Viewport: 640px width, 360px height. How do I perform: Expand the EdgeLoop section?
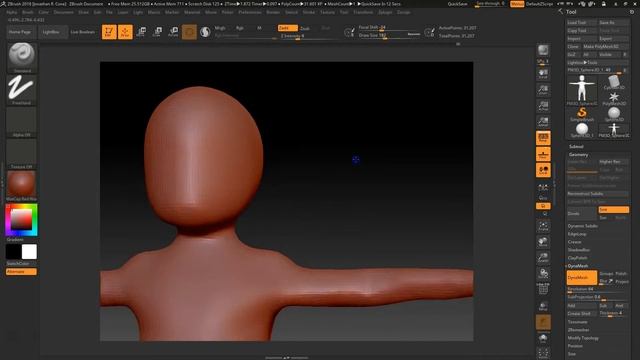click(x=577, y=234)
